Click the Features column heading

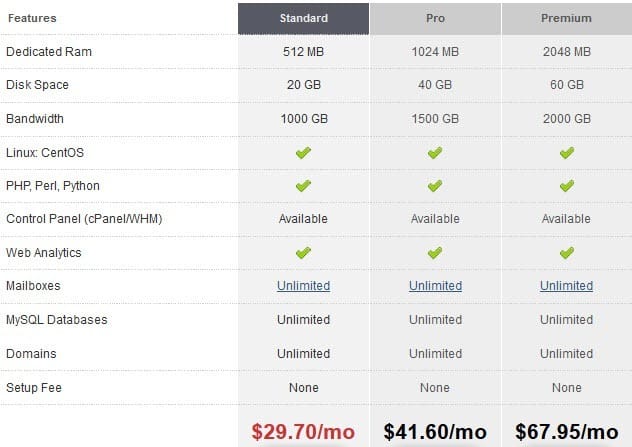[32, 18]
